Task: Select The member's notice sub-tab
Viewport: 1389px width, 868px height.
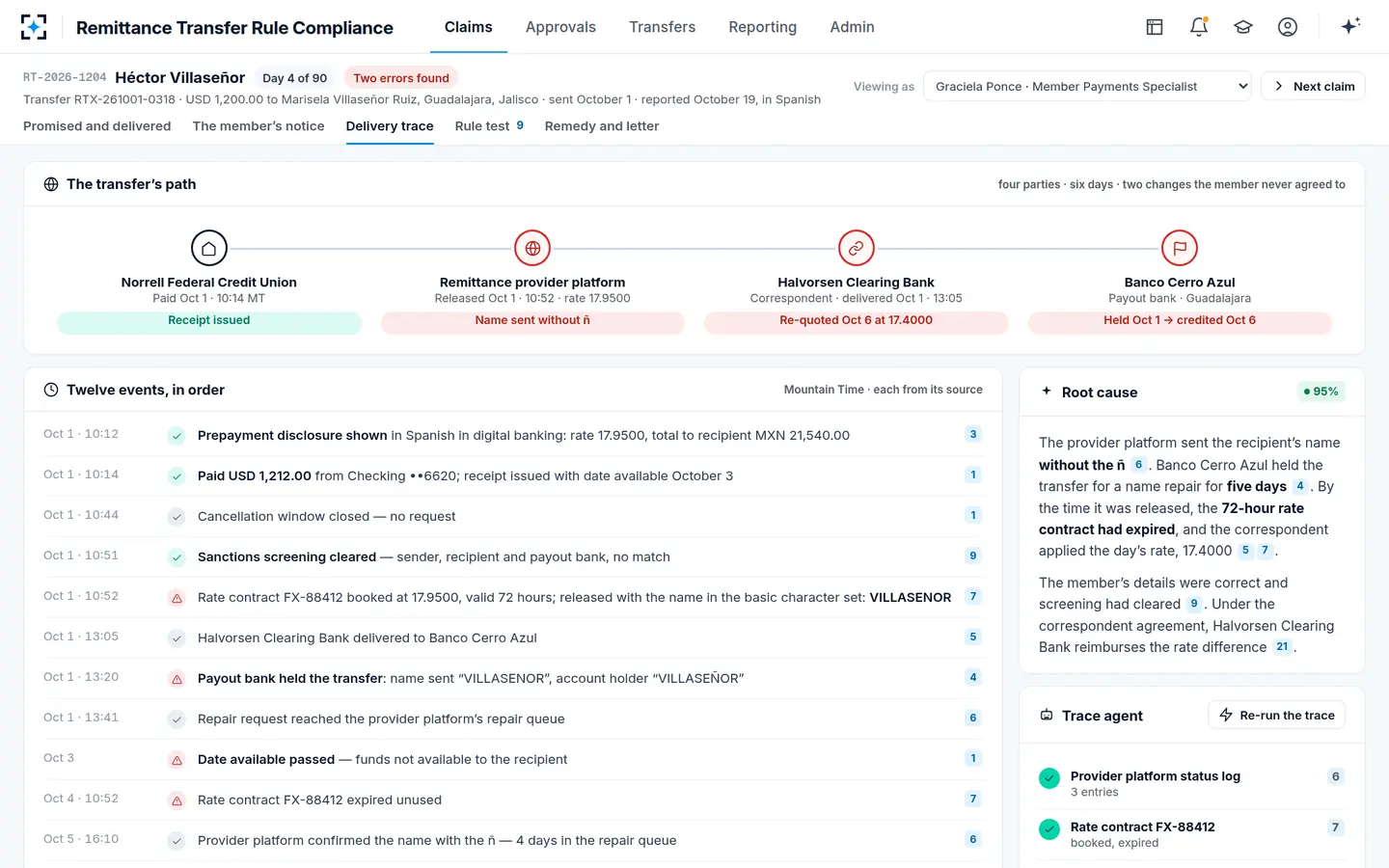Action: click(x=259, y=126)
